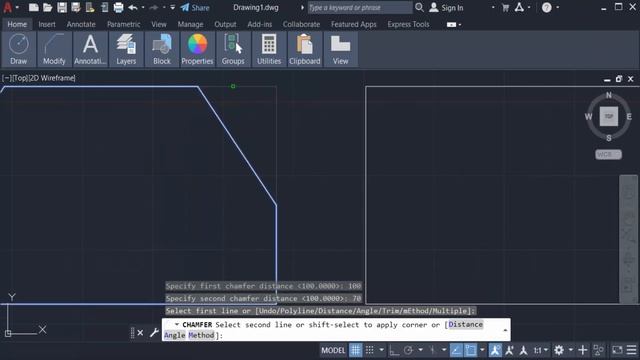640x360 pixels.
Task: Toggle clean screen mode
Action: [617, 350]
